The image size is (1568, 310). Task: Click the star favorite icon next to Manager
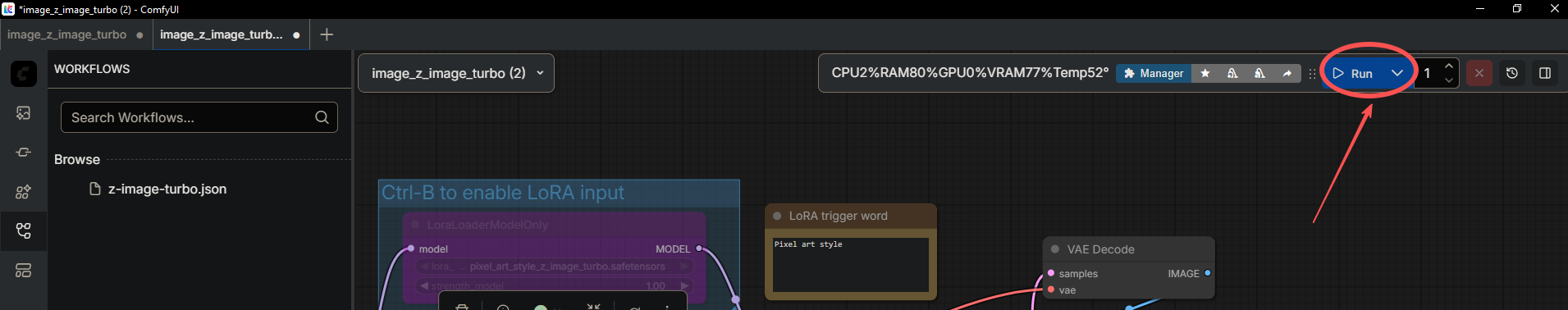click(1205, 73)
